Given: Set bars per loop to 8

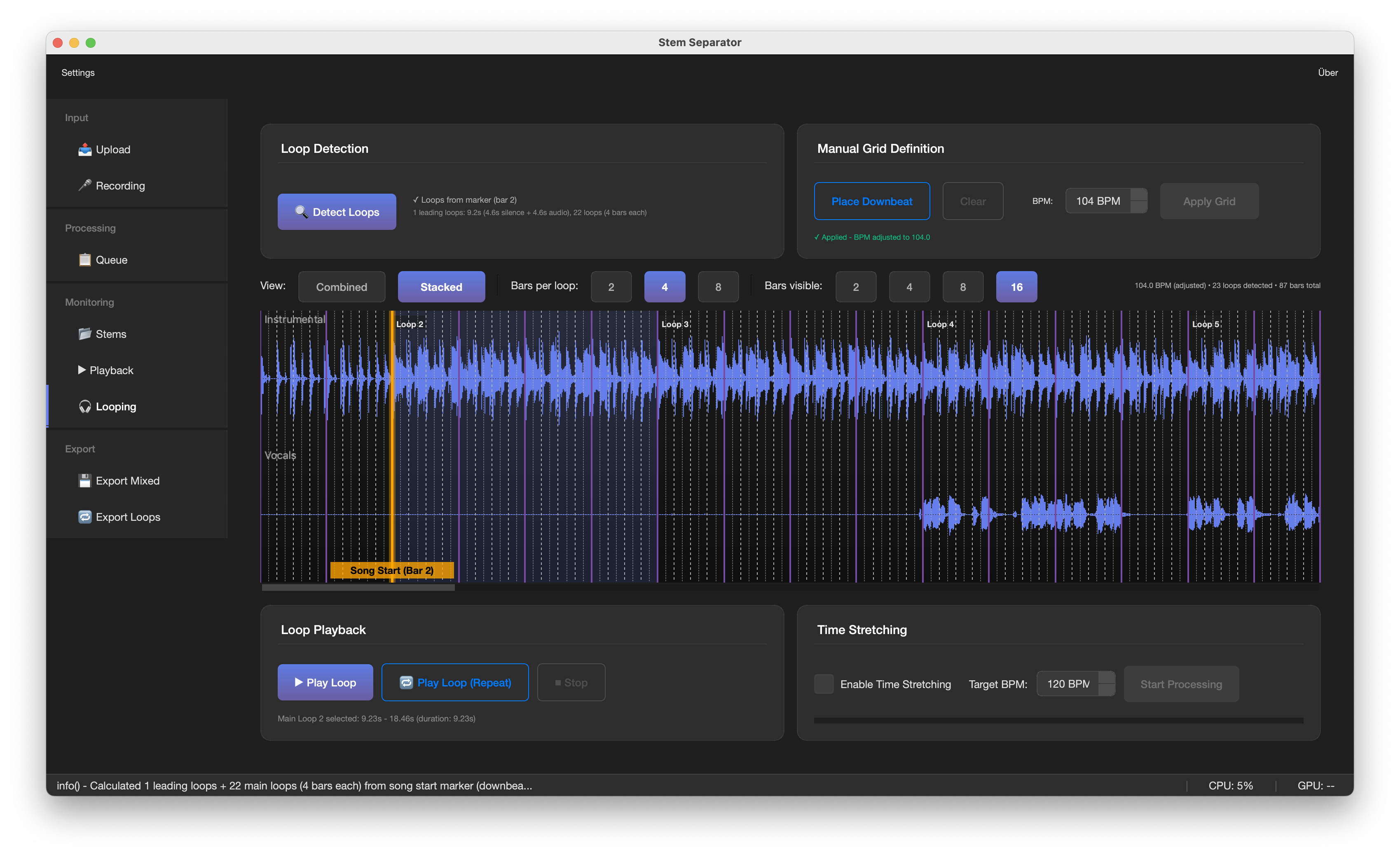Looking at the screenshot, I should click(718, 287).
